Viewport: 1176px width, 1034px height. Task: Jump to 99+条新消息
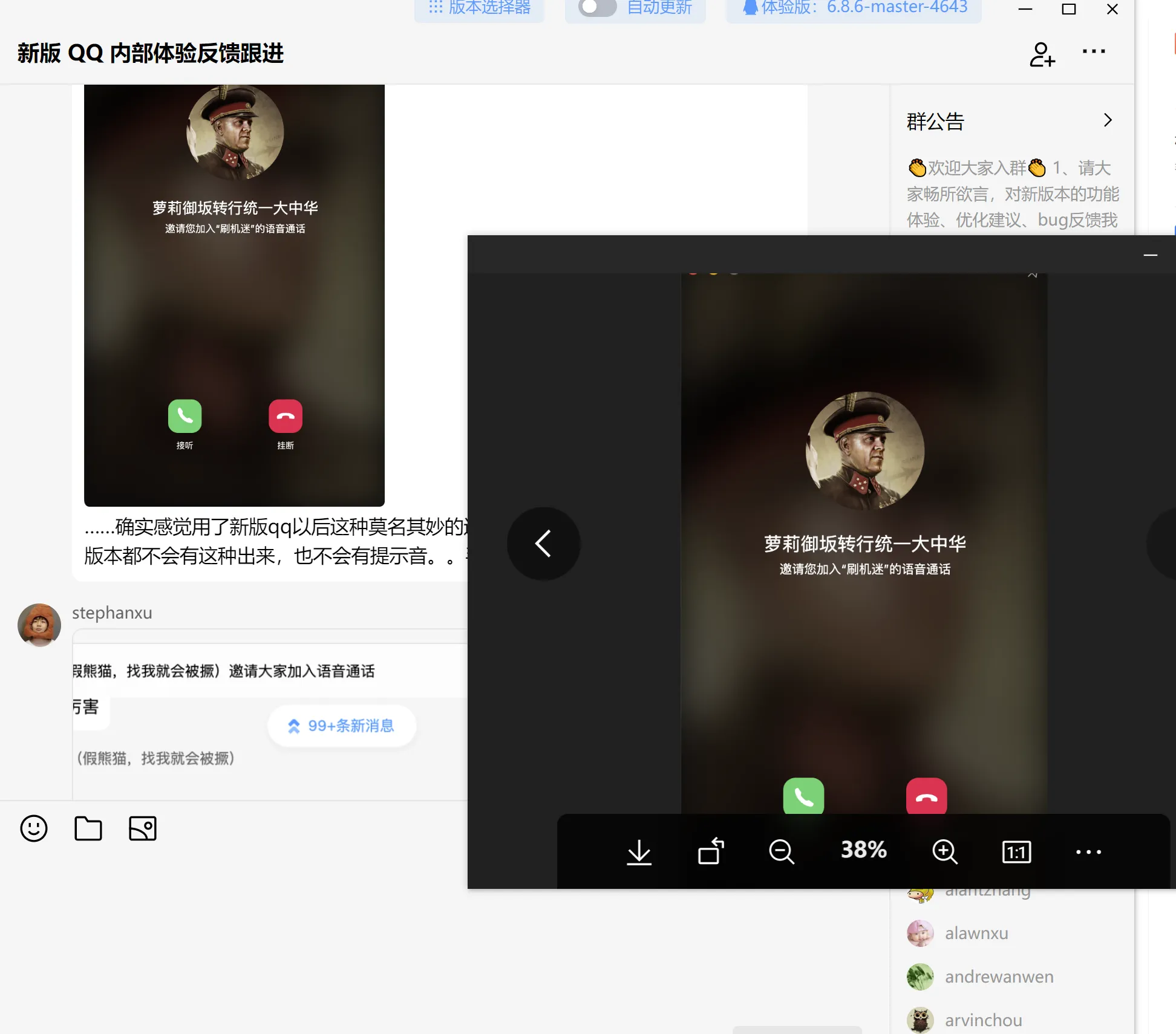pos(342,726)
